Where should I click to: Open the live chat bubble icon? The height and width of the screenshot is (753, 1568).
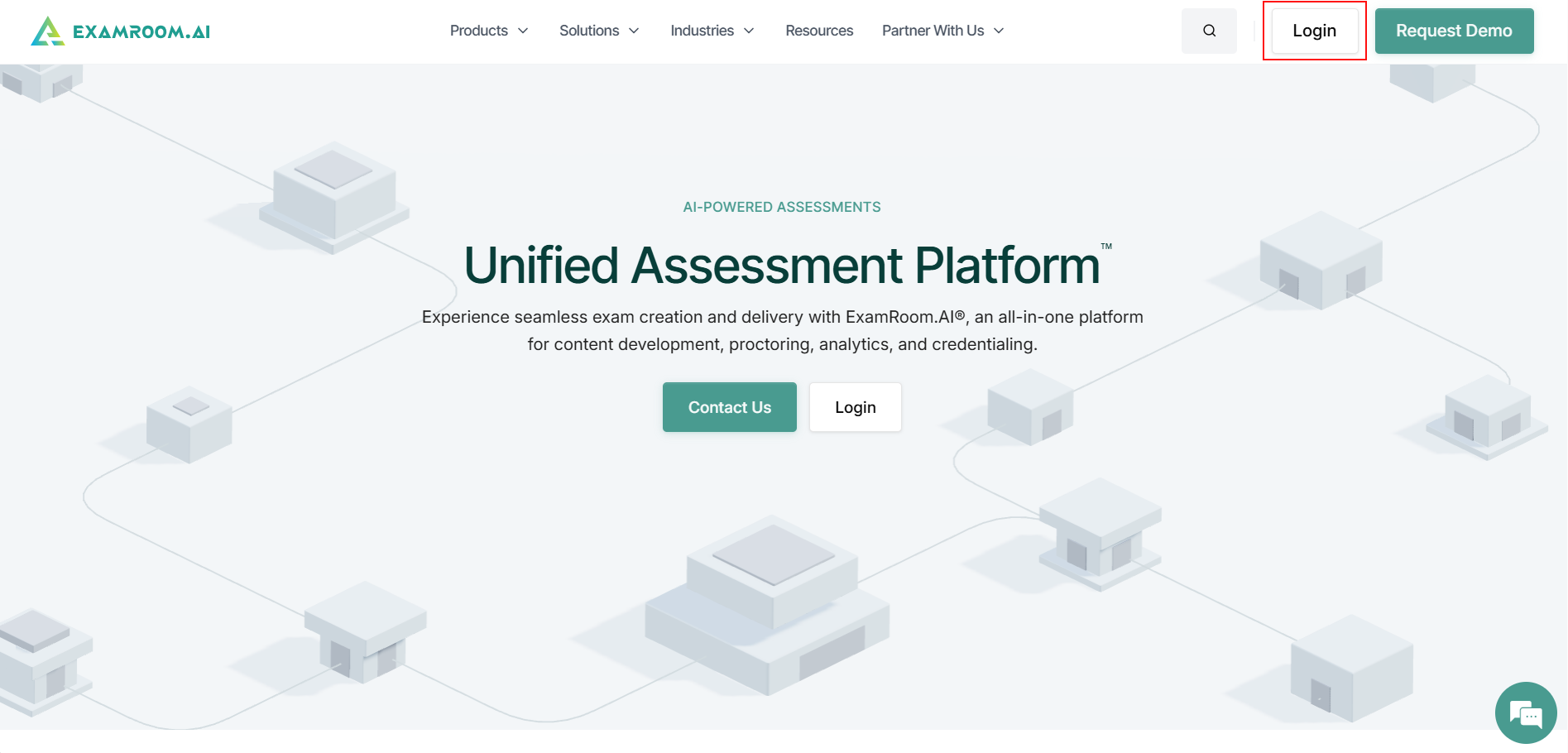(x=1526, y=712)
